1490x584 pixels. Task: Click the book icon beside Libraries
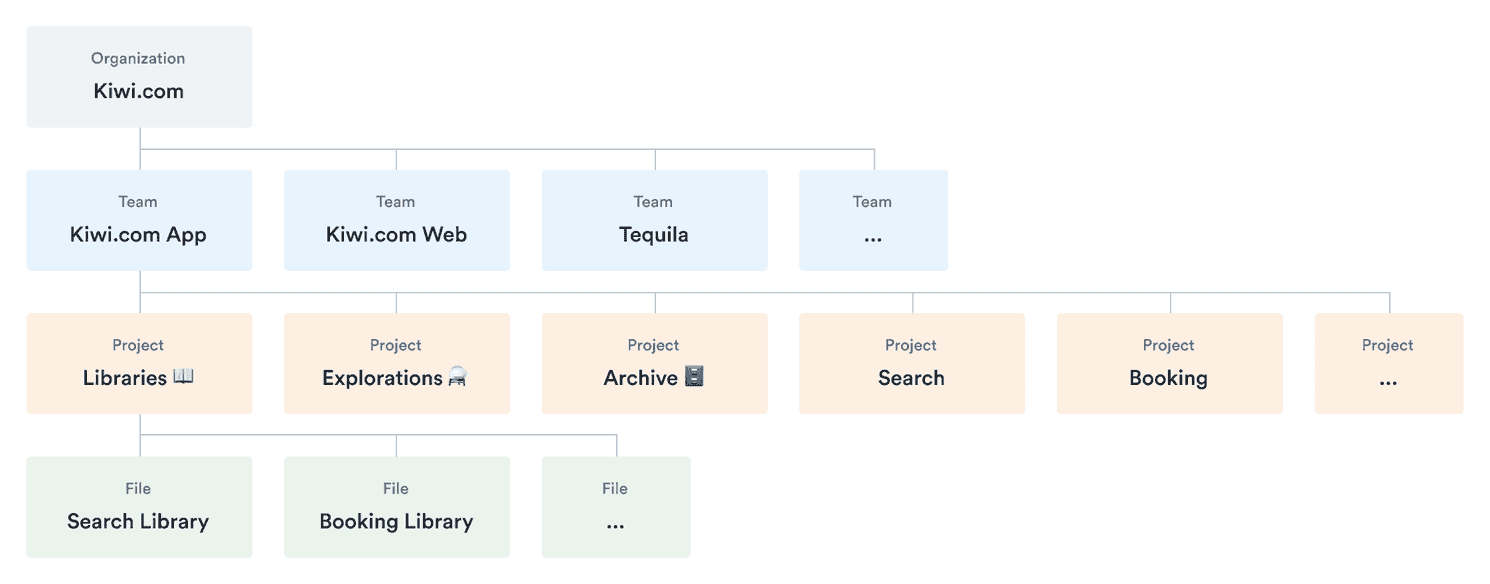tap(183, 377)
